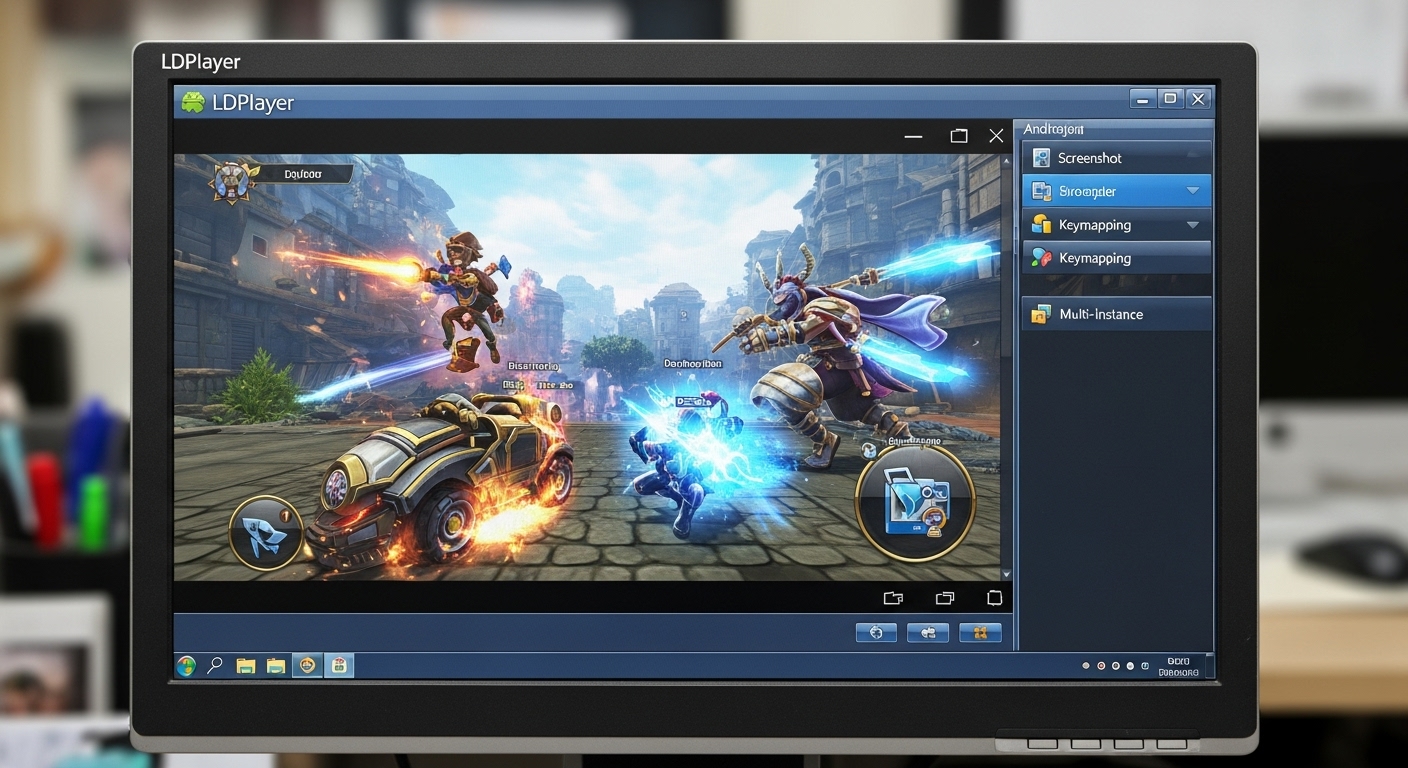
Task: Click the round orange app icon on the taskbar
Action: pyautogui.click(x=308, y=666)
